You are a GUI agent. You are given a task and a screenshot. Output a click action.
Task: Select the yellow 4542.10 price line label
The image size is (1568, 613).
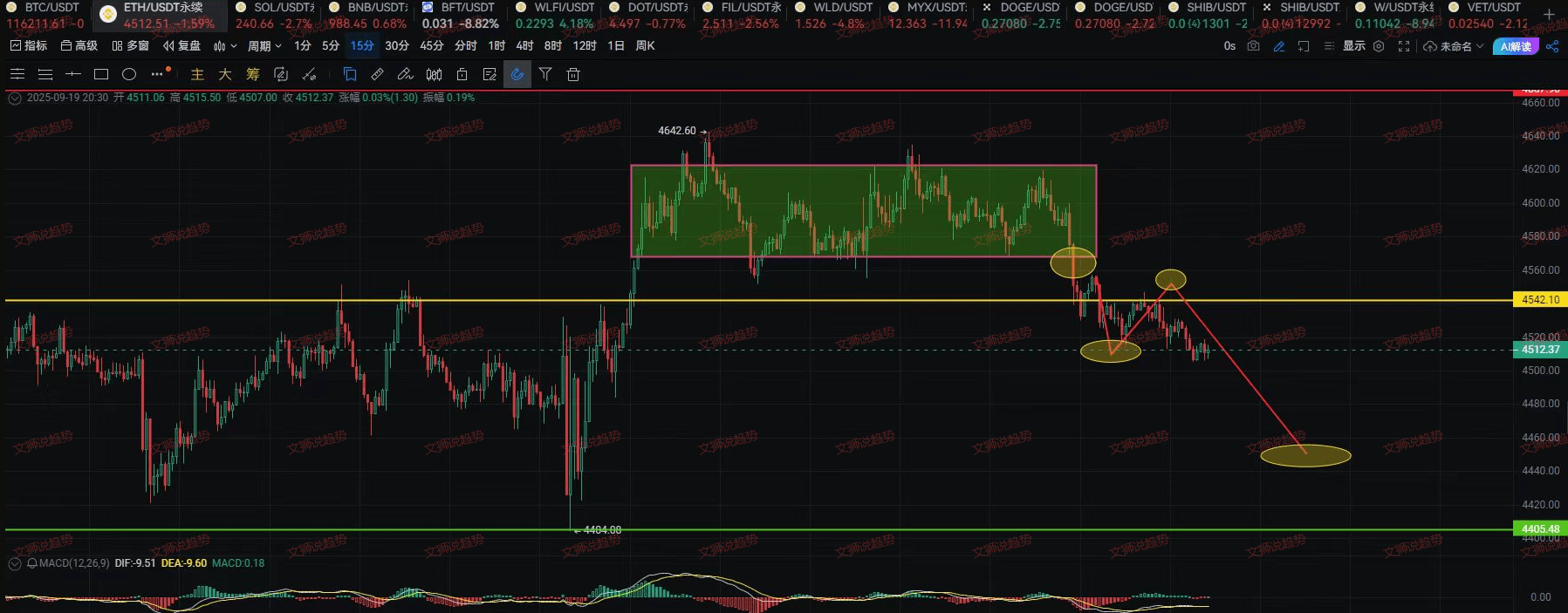(1540, 300)
